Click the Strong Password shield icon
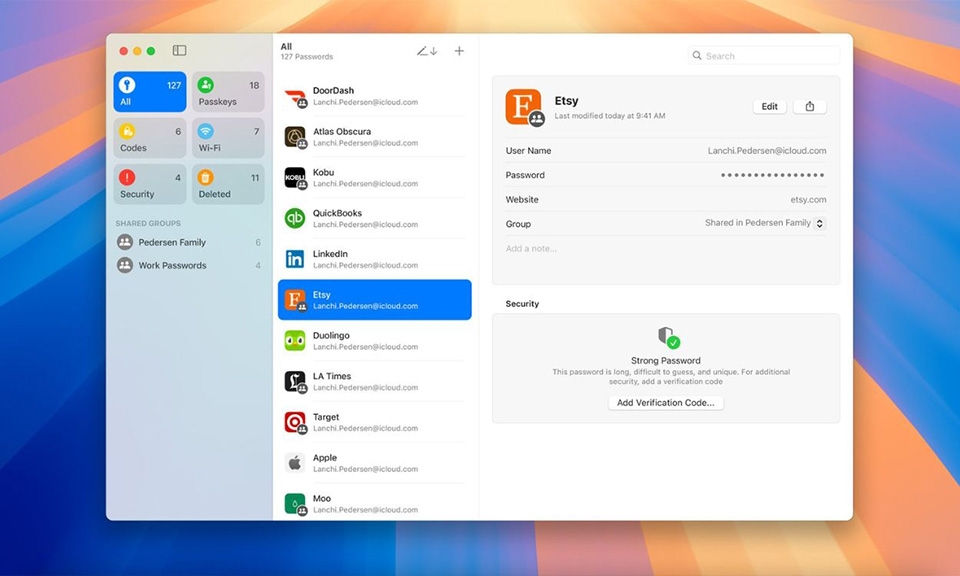Image resolution: width=960 pixels, height=576 pixels. click(668, 337)
